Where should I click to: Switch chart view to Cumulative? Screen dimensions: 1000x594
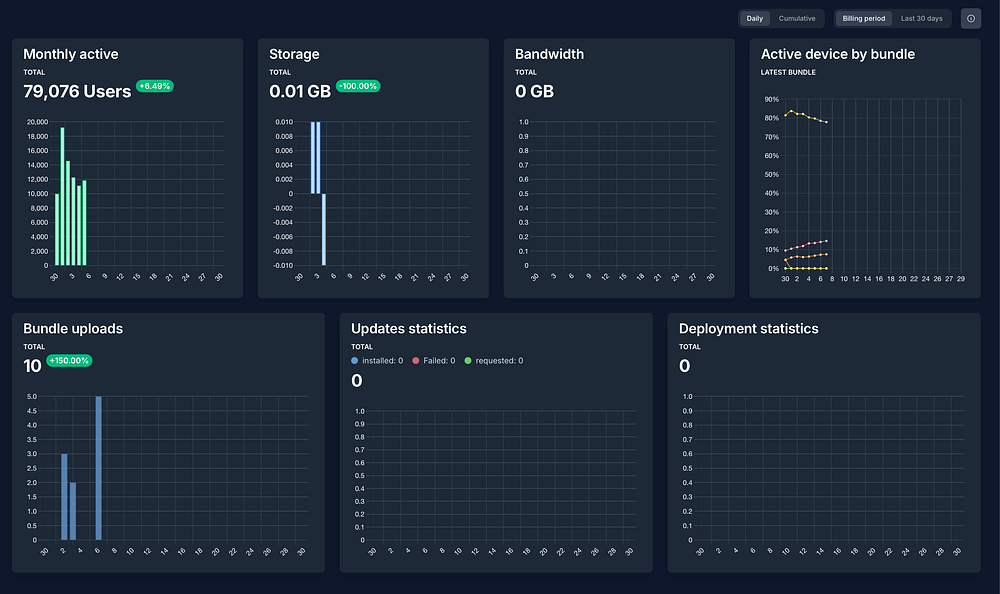[x=797, y=19]
